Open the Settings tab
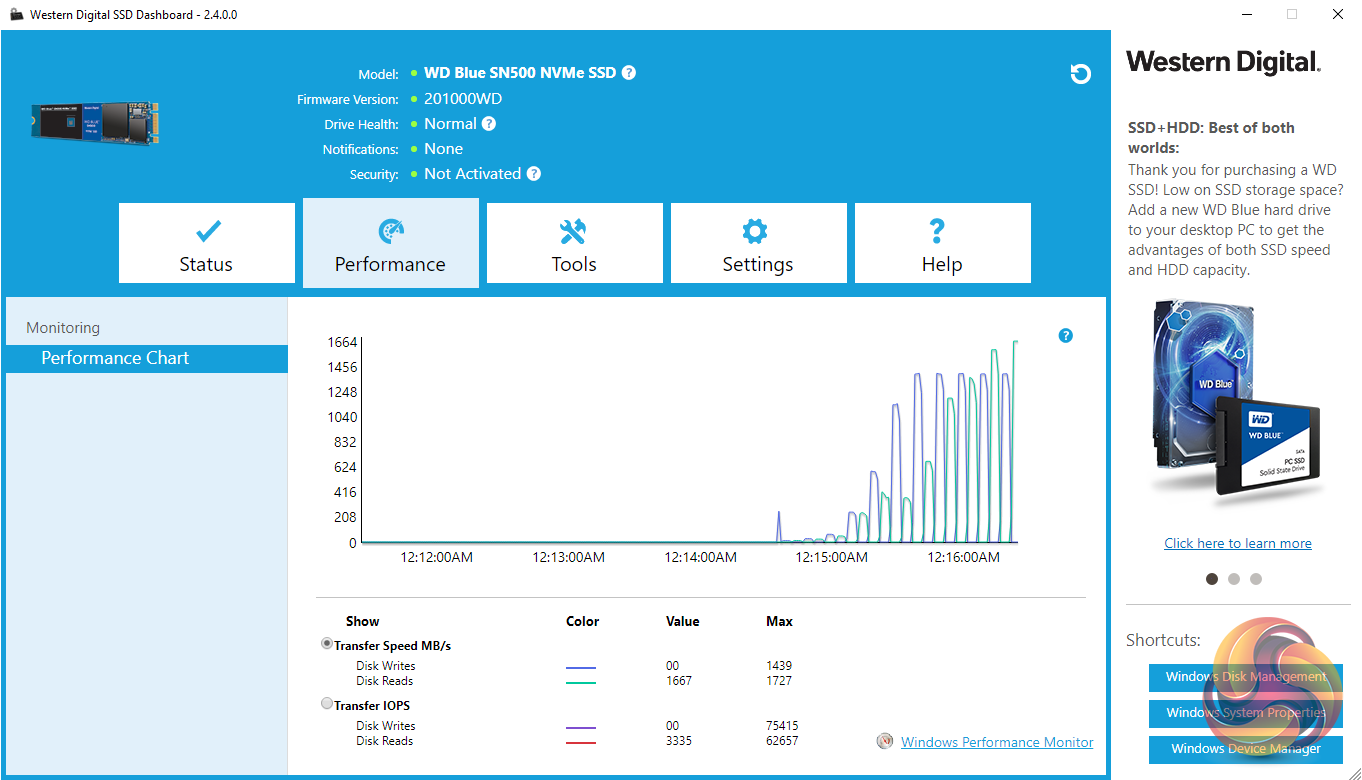Screen dimensions: 1362x780 [758, 244]
